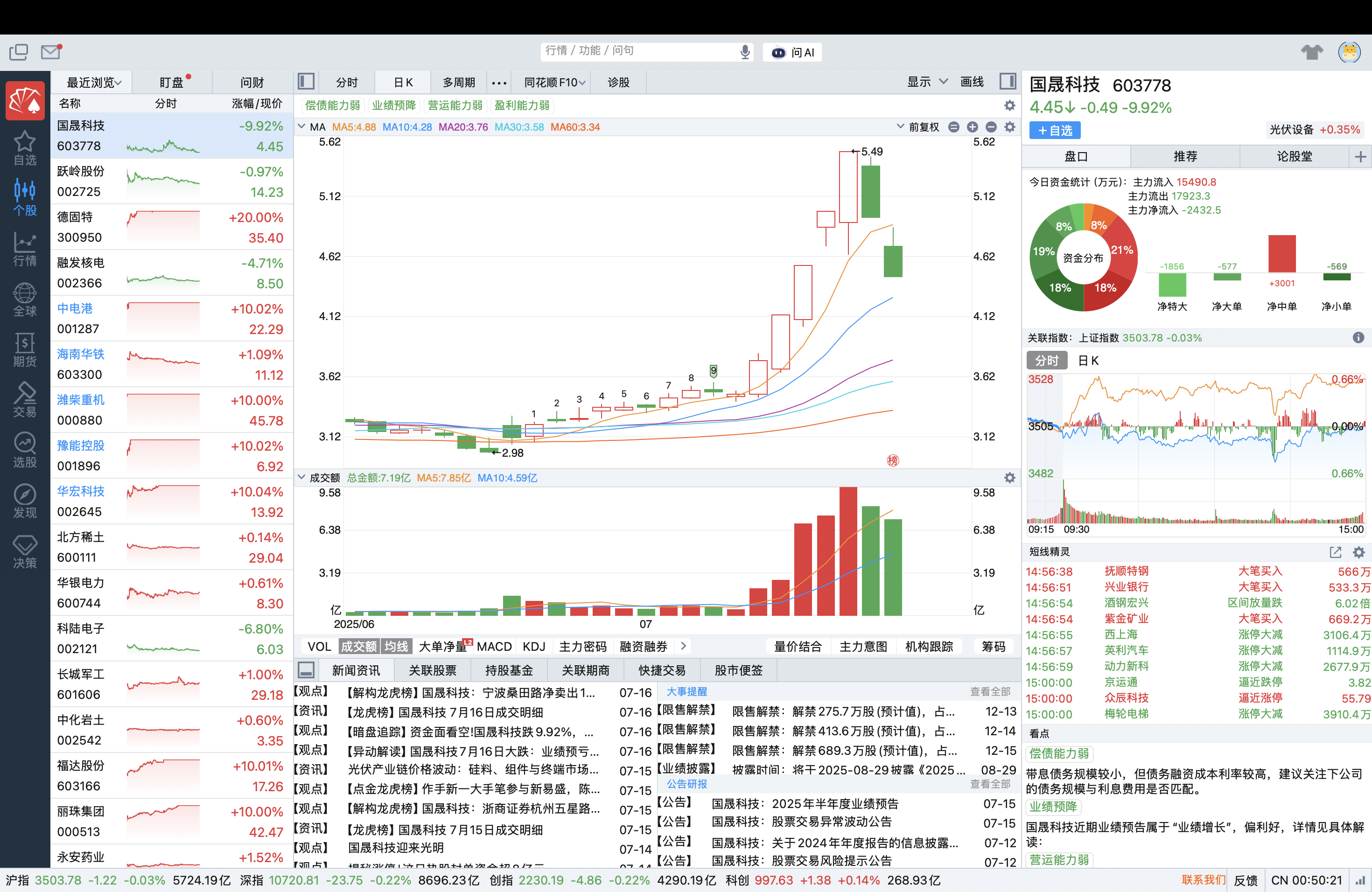Viewport: 1372px width, 892px height.
Task: Open the 同花顺F10 dropdown
Action: click(554, 83)
